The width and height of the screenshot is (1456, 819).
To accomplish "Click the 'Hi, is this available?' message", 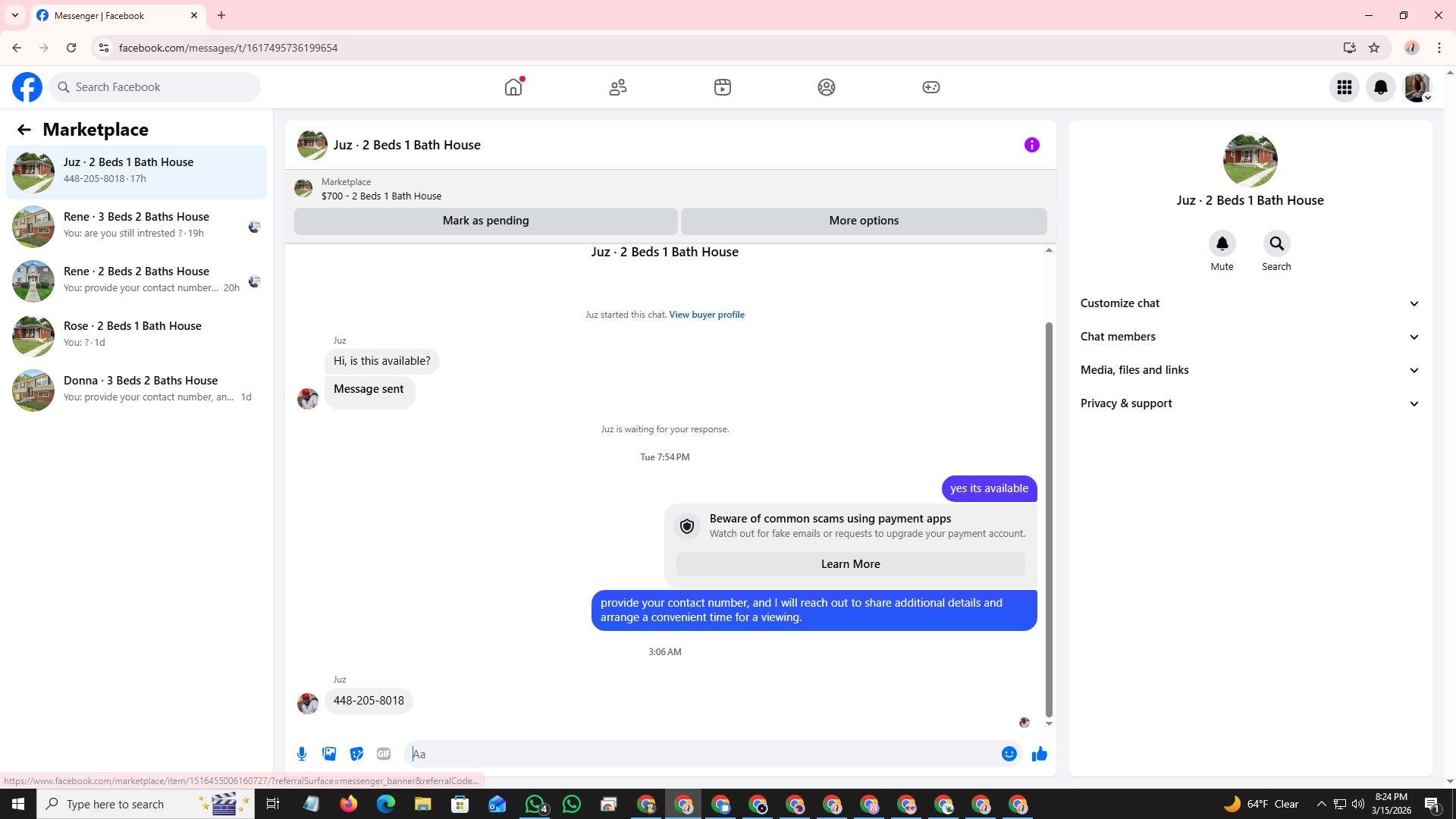I will tap(381, 361).
